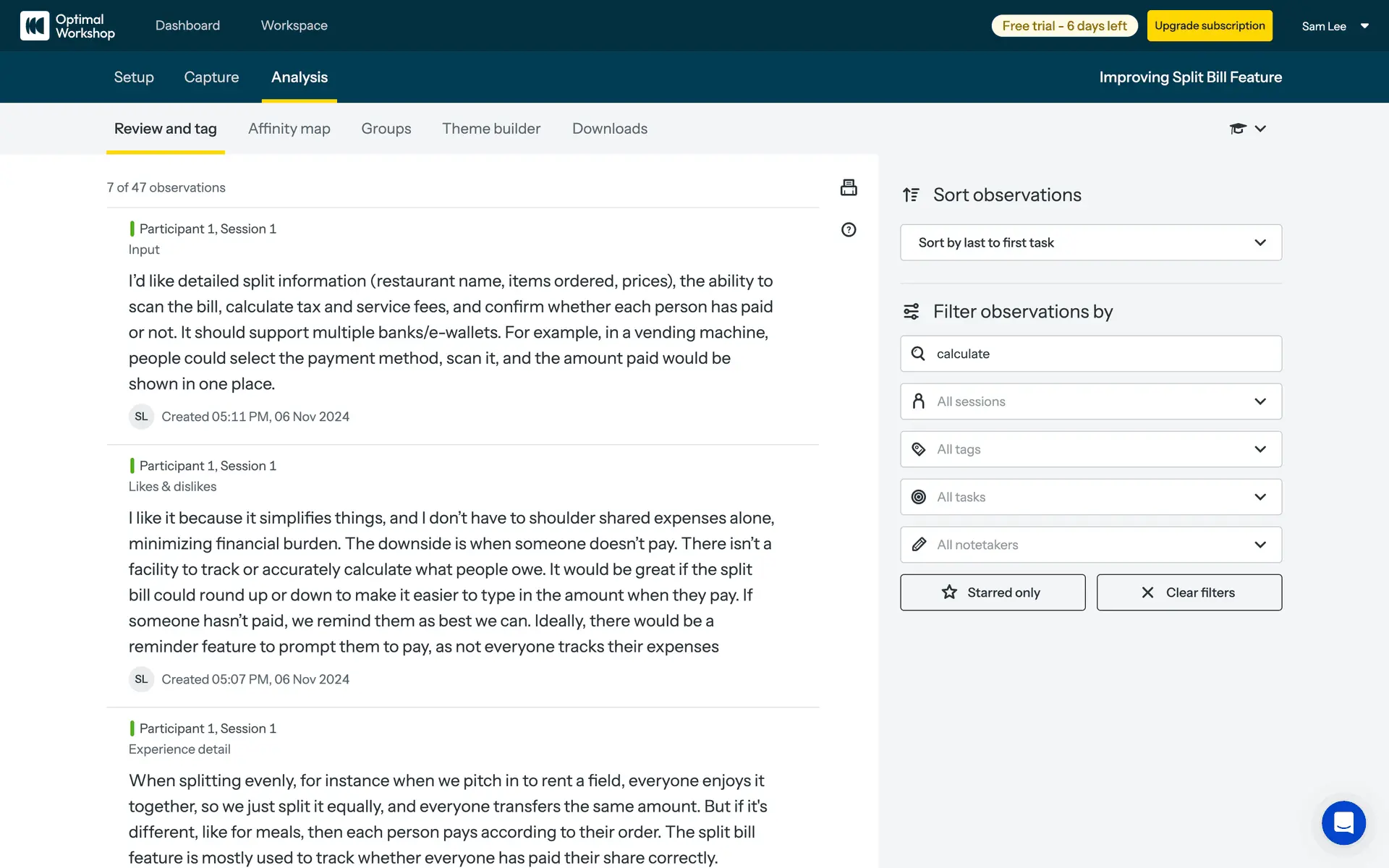Image resolution: width=1389 pixels, height=868 pixels.
Task: Open the help question mark icon
Action: [x=849, y=230]
